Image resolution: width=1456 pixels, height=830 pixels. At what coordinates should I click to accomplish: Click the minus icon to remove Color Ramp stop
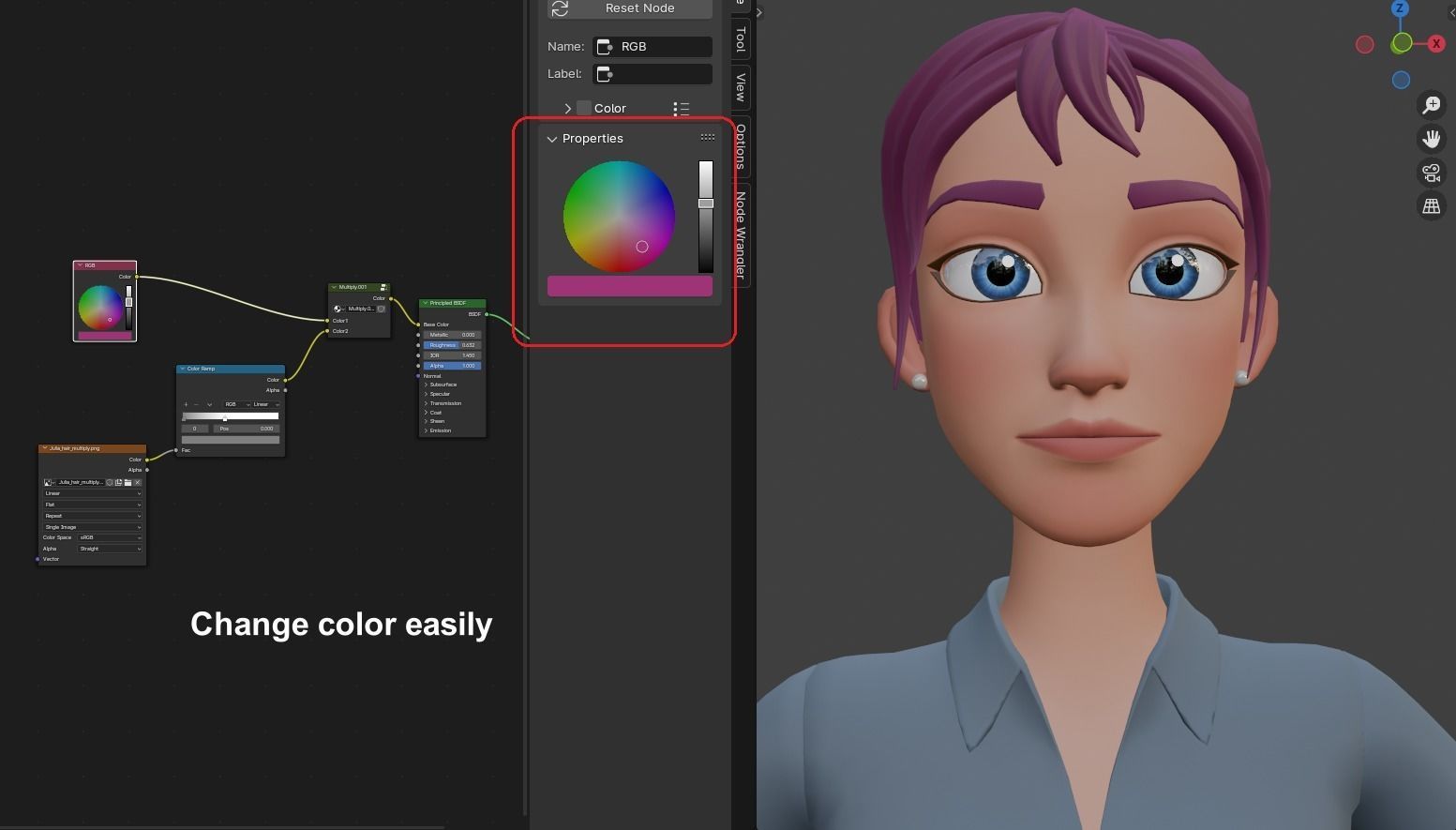click(196, 404)
